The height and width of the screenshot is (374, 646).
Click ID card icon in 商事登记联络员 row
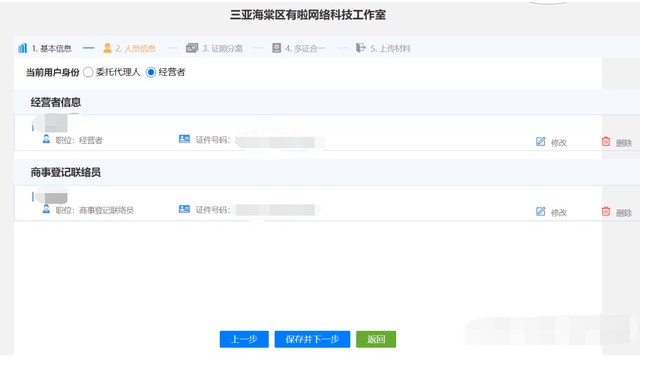point(184,209)
